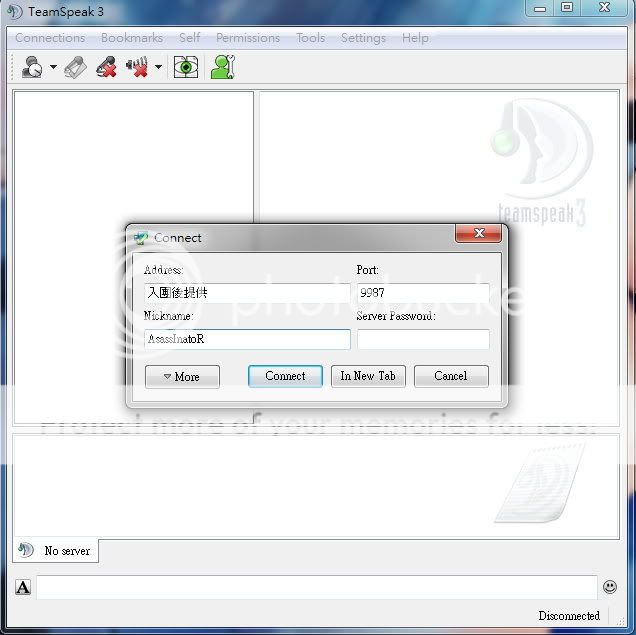The width and height of the screenshot is (636, 635).
Task: Expand the More options button
Action: (182, 377)
